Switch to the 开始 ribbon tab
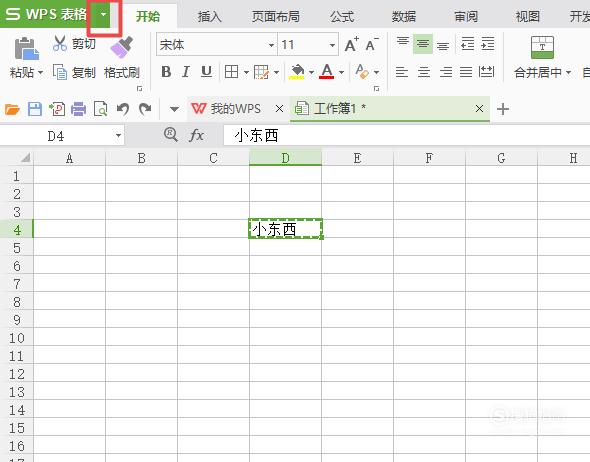 point(148,17)
